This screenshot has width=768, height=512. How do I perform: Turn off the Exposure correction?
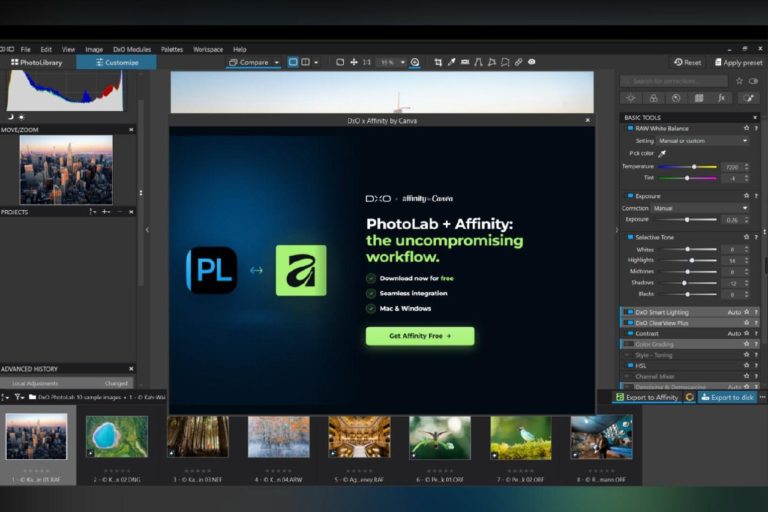[630, 195]
